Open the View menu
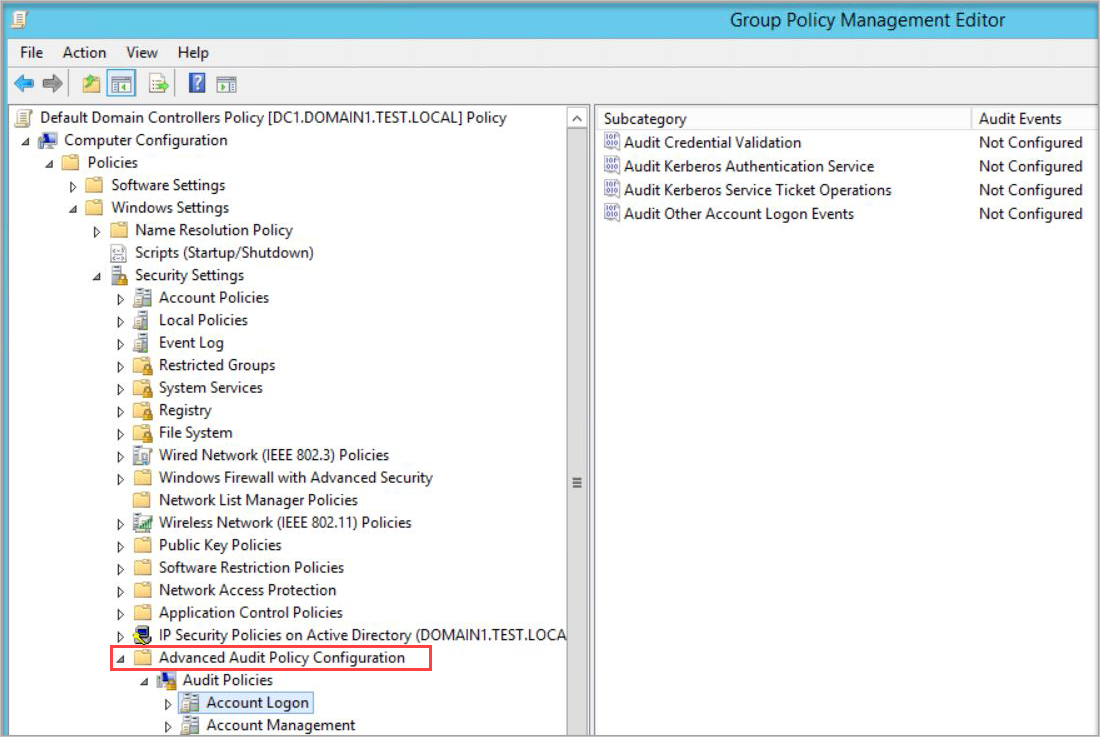The image size is (1100, 737). tap(141, 52)
